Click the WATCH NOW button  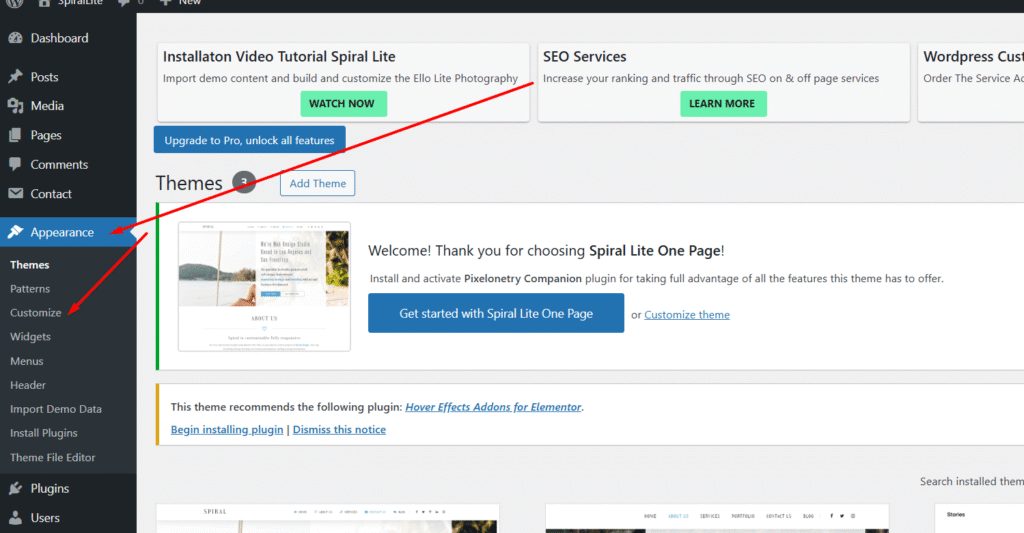(x=344, y=104)
